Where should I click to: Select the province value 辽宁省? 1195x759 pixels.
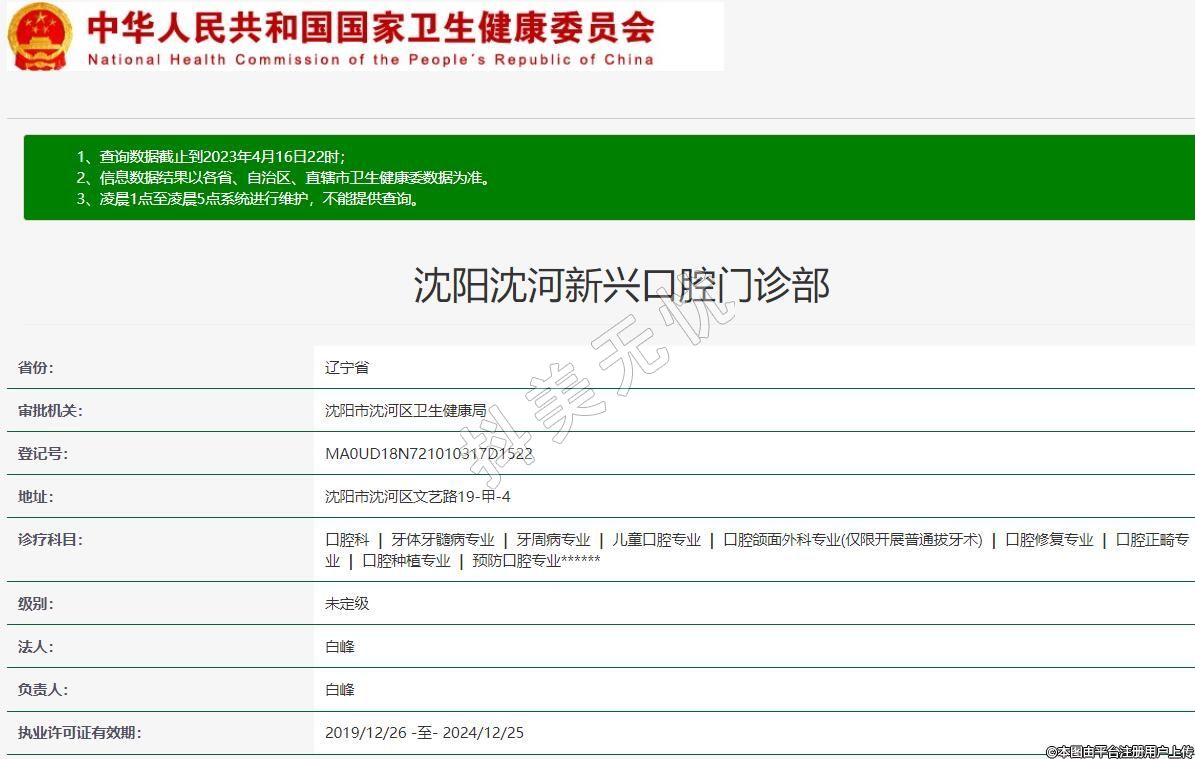point(347,367)
